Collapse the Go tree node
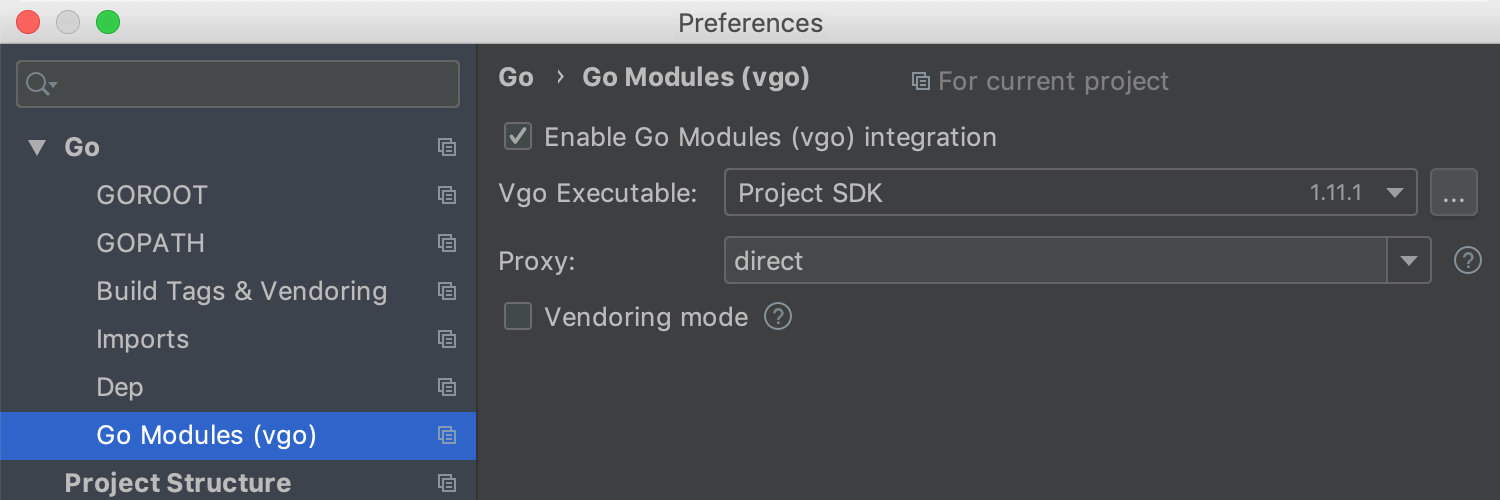The image size is (1500, 500). pos(37,148)
